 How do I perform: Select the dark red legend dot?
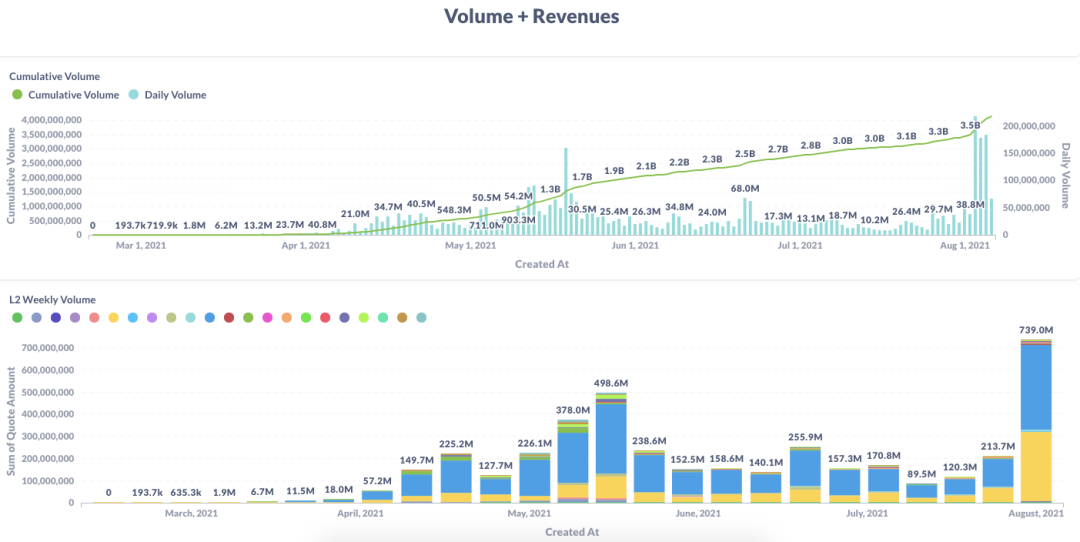point(229,317)
